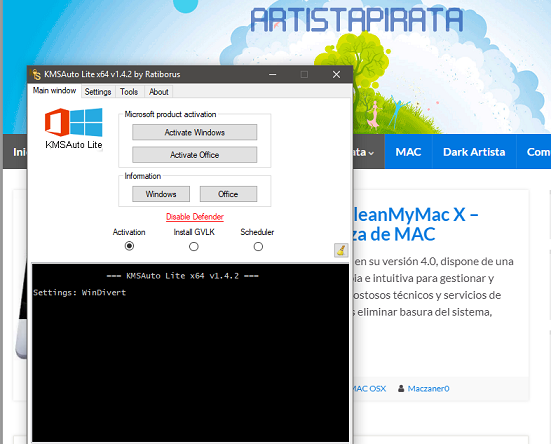Image resolution: width=551 pixels, height=444 pixels.
Task: Click the 'Settings: WinDivert' log line
Action: click(79, 293)
